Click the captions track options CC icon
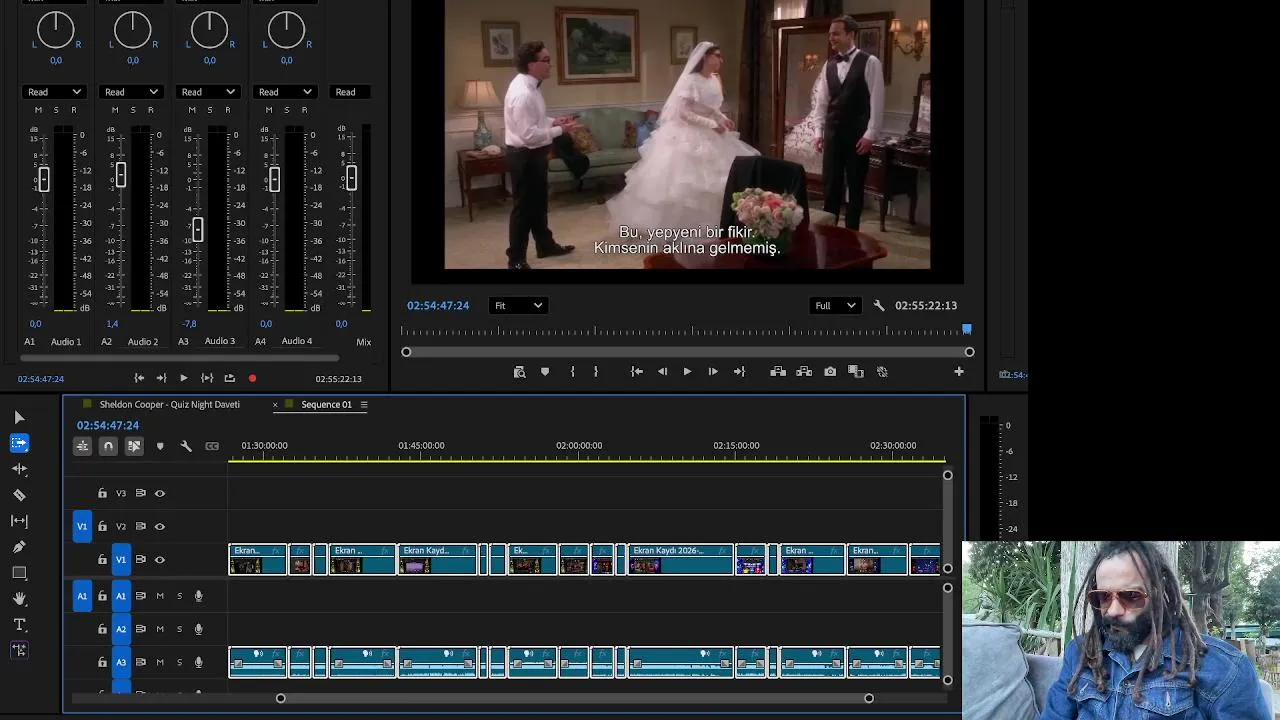 pos(212,446)
